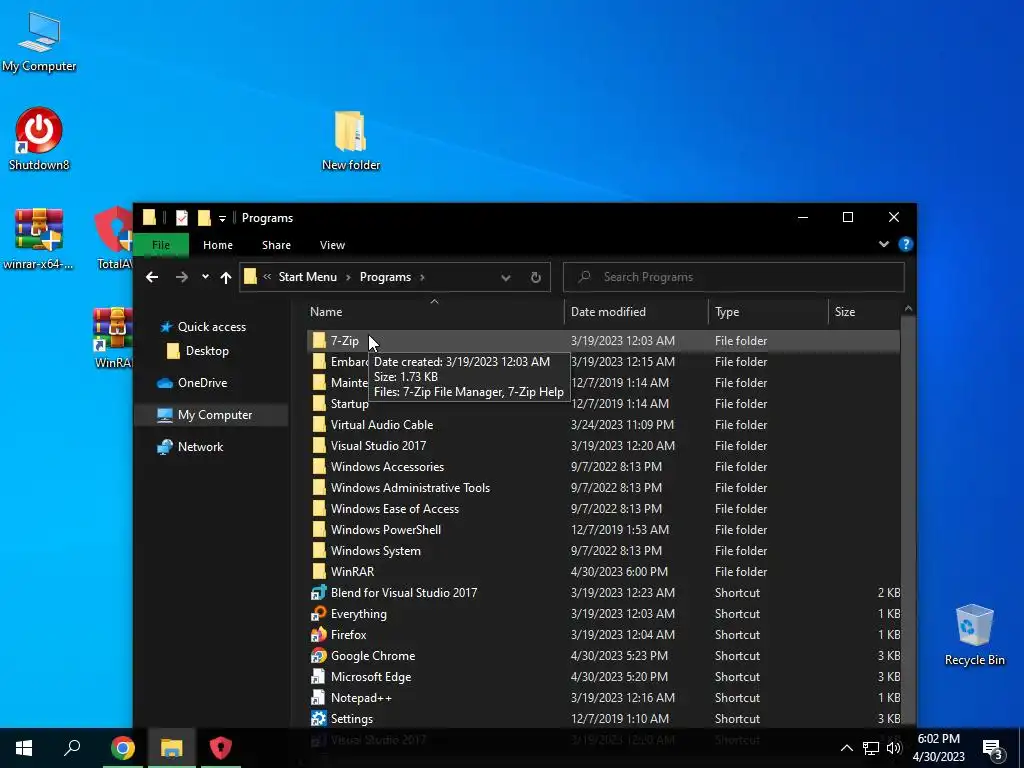Image resolution: width=1024 pixels, height=768 pixels.
Task: Open the Share ribbon tab
Action: pyautogui.click(x=276, y=245)
